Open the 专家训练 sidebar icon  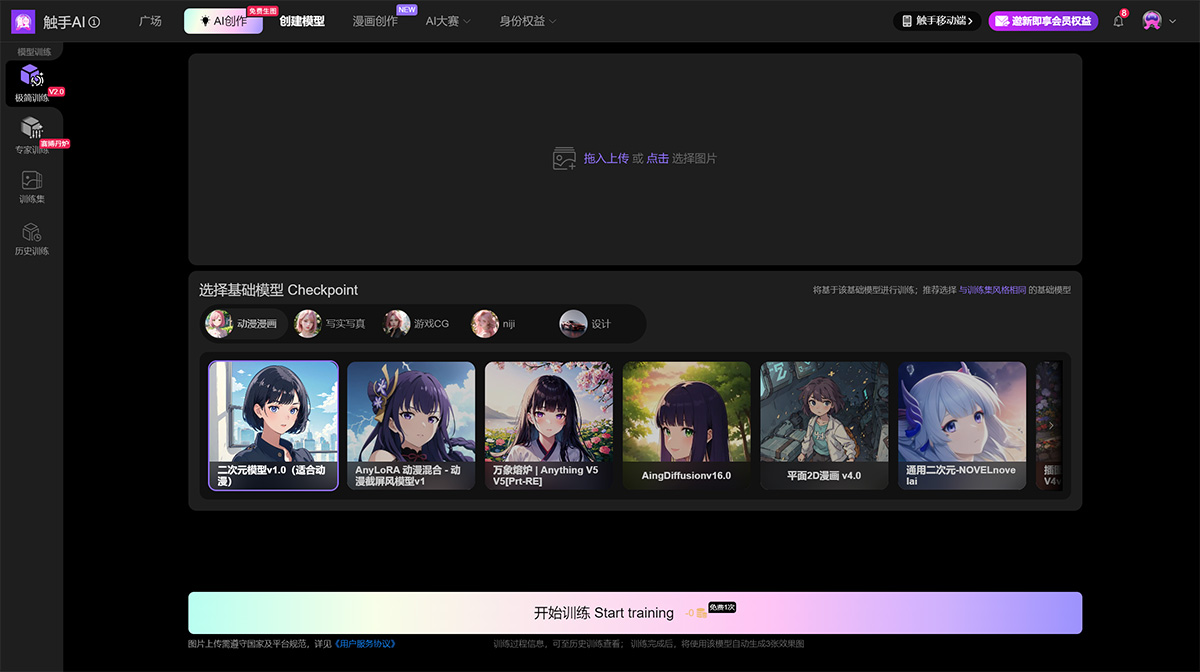pyautogui.click(x=32, y=129)
